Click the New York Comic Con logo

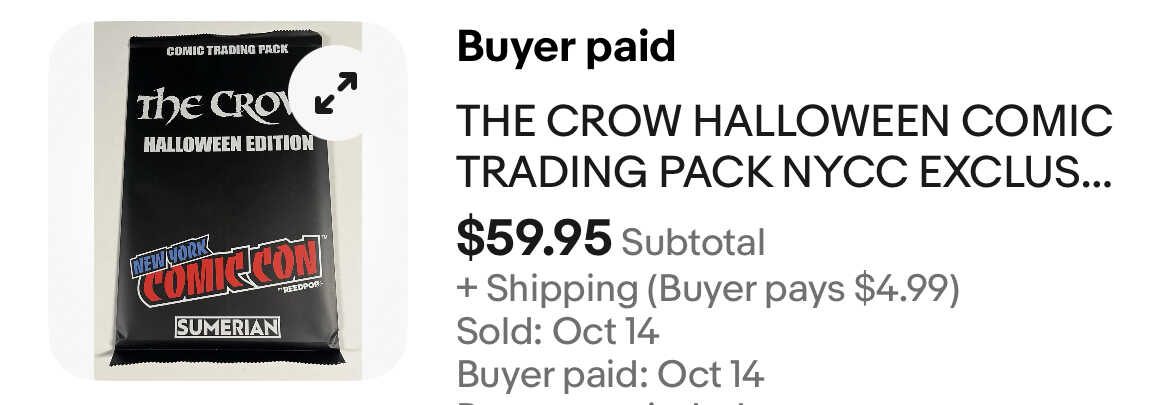227,270
